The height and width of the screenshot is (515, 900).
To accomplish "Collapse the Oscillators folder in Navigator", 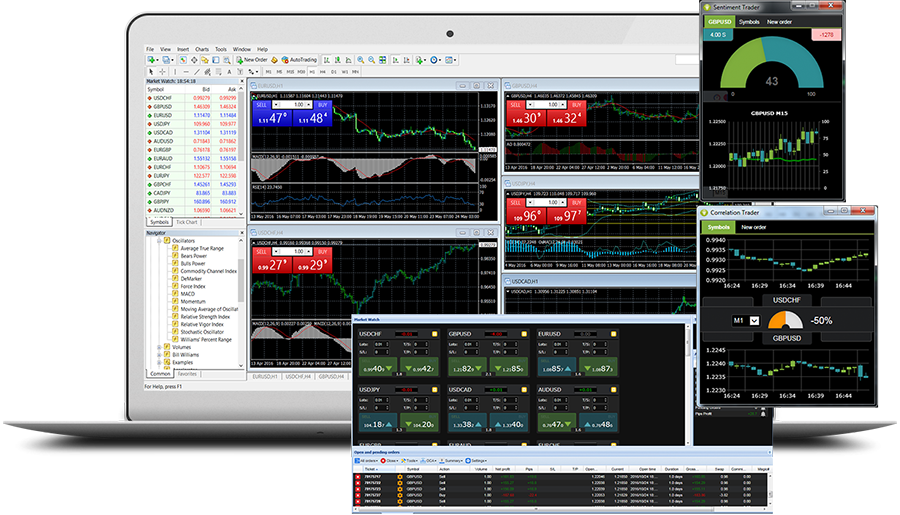I will (160, 241).
